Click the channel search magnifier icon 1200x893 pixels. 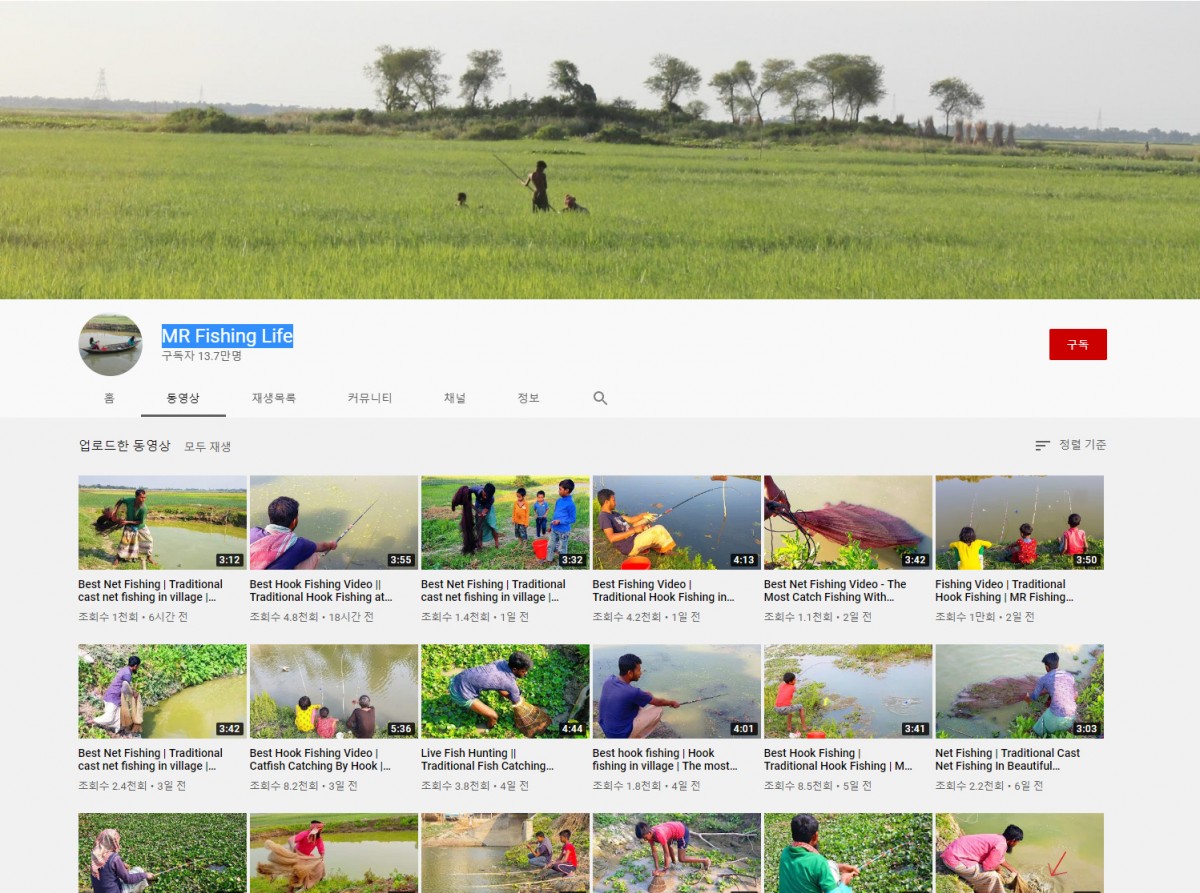point(600,398)
